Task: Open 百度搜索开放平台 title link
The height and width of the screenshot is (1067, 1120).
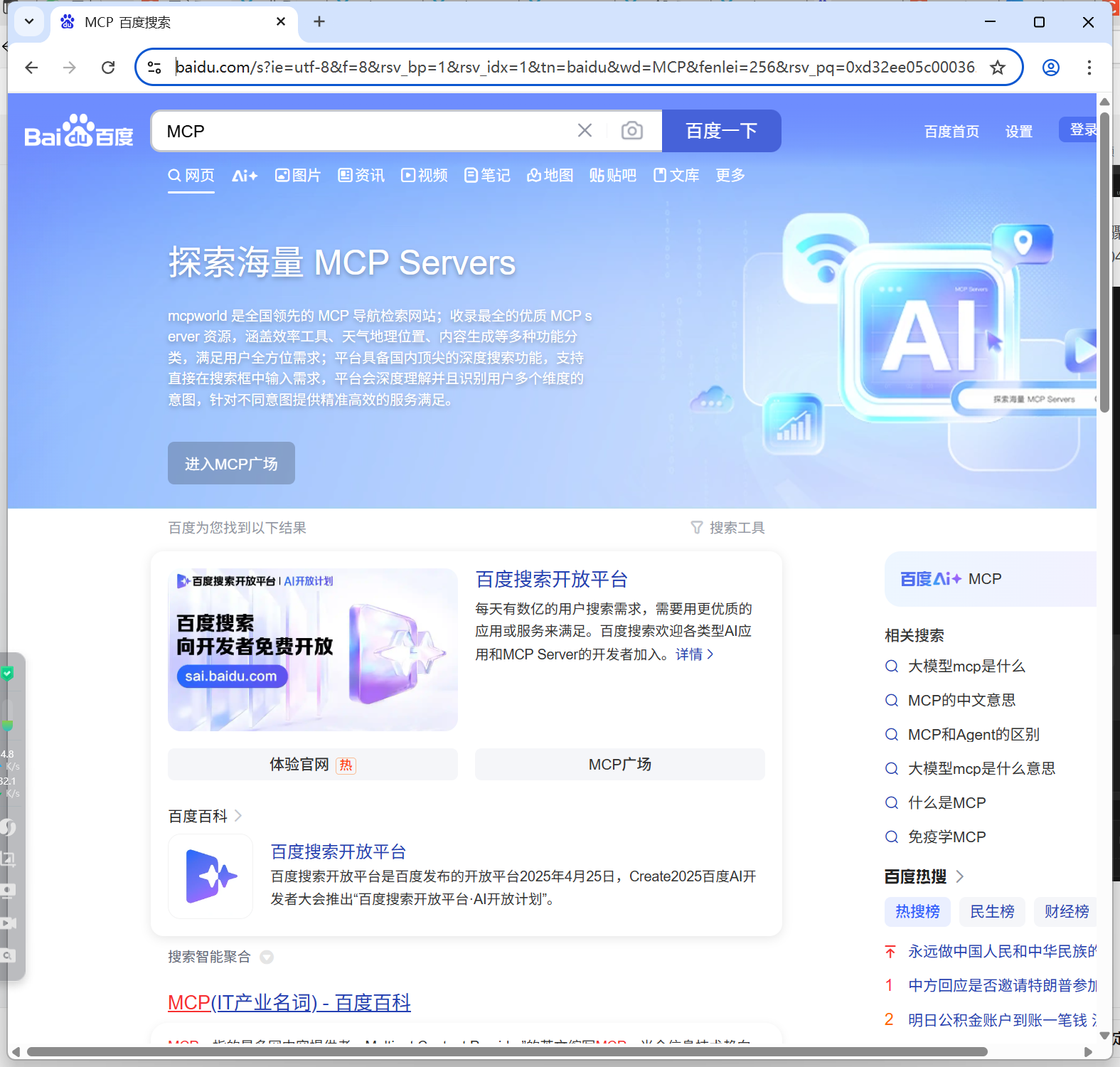Action: coord(551,579)
